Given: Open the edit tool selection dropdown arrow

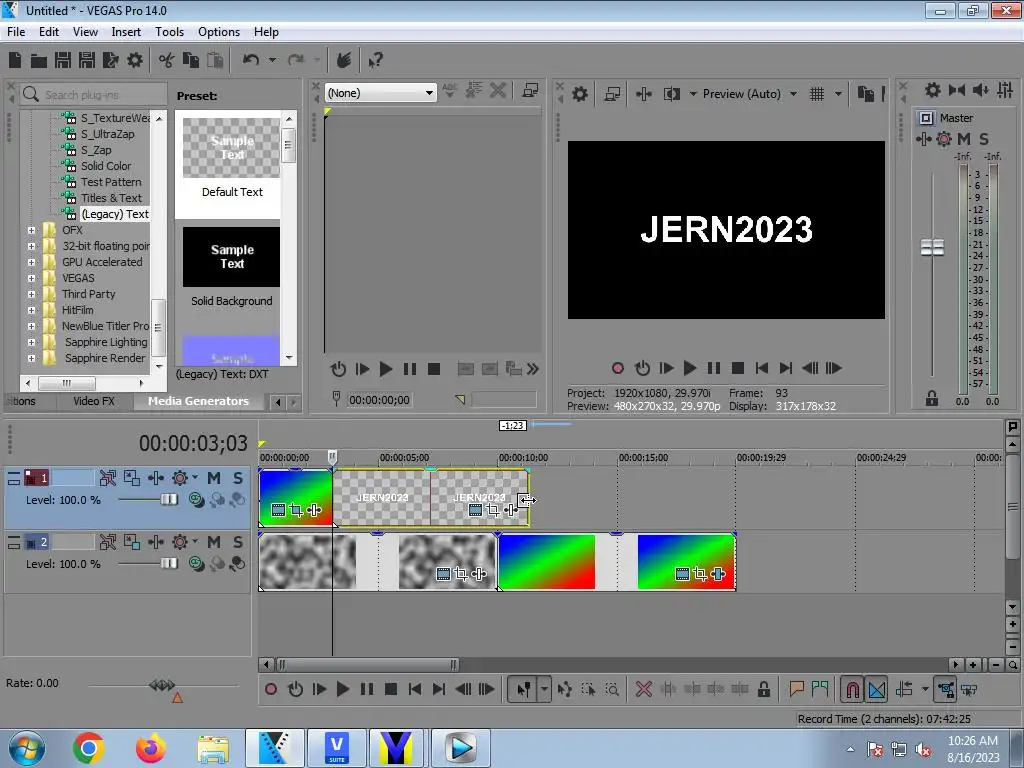Looking at the screenshot, I should coord(544,690).
